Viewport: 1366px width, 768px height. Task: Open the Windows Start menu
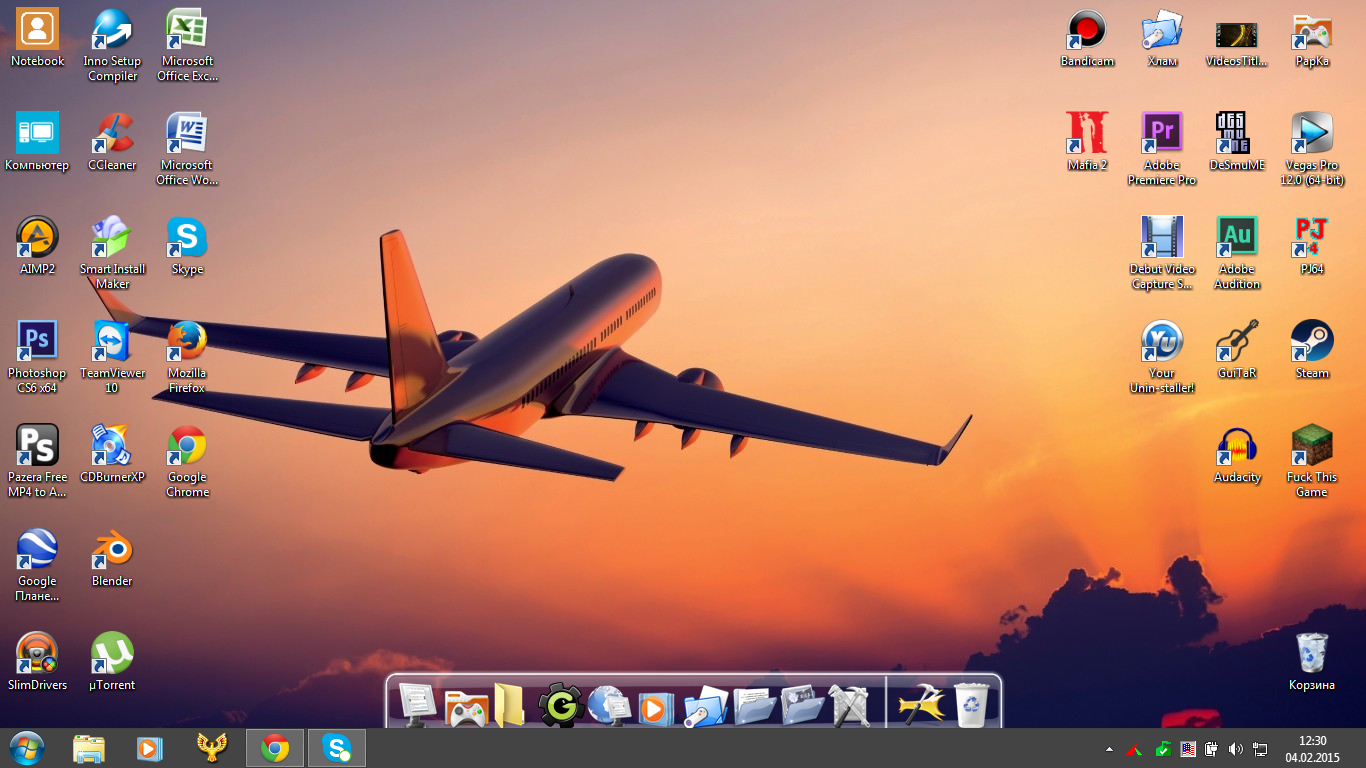point(27,748)
